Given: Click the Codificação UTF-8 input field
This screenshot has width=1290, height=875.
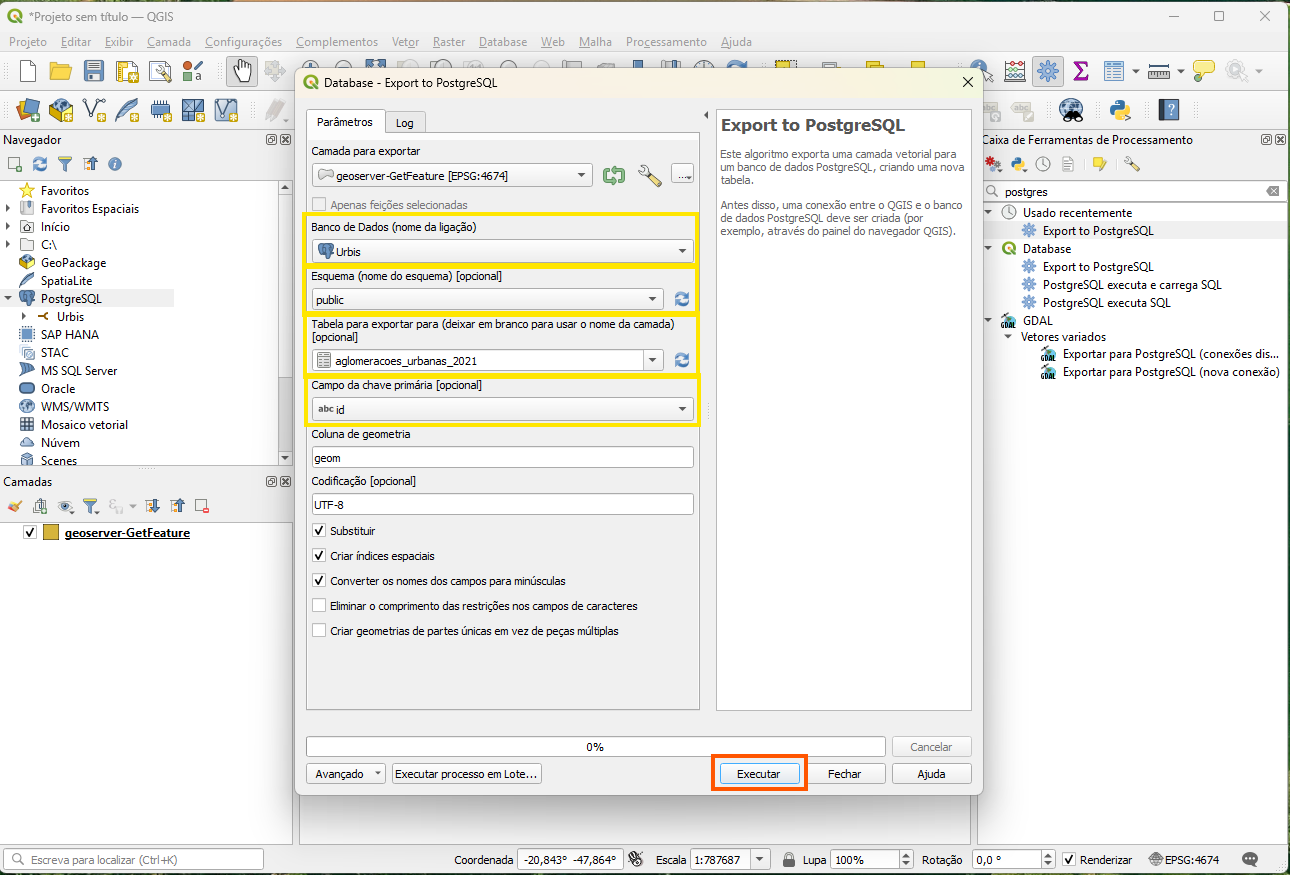Looking at the screenshot, I should tap(502, 504).
